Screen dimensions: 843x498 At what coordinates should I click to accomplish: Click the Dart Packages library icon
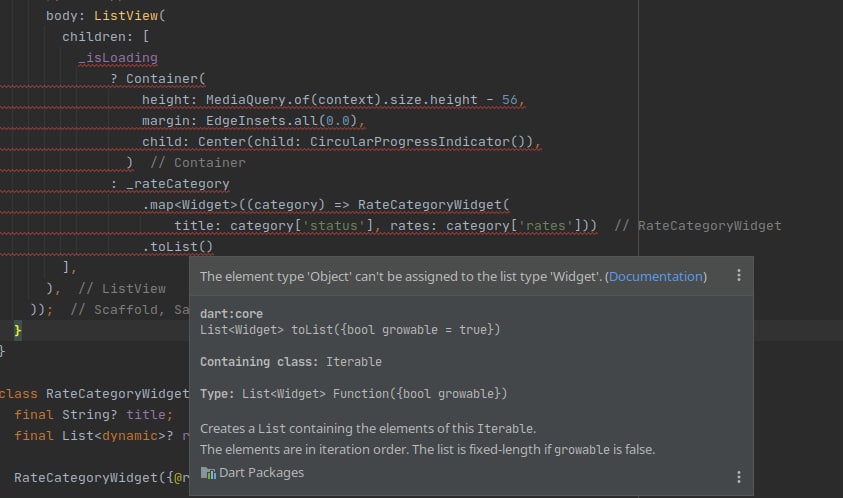click(208, 473)
